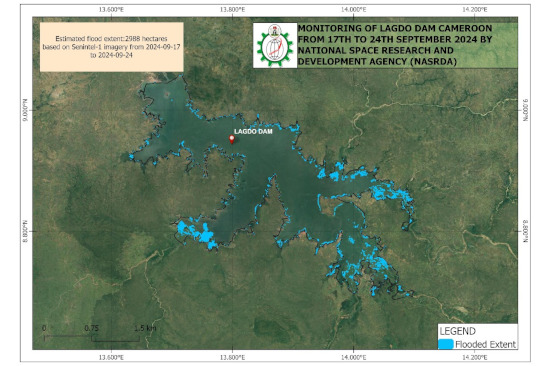Click the bottom 14.200°E longitude label
This screenshot has width=550, height=366.
pos(475,358)
